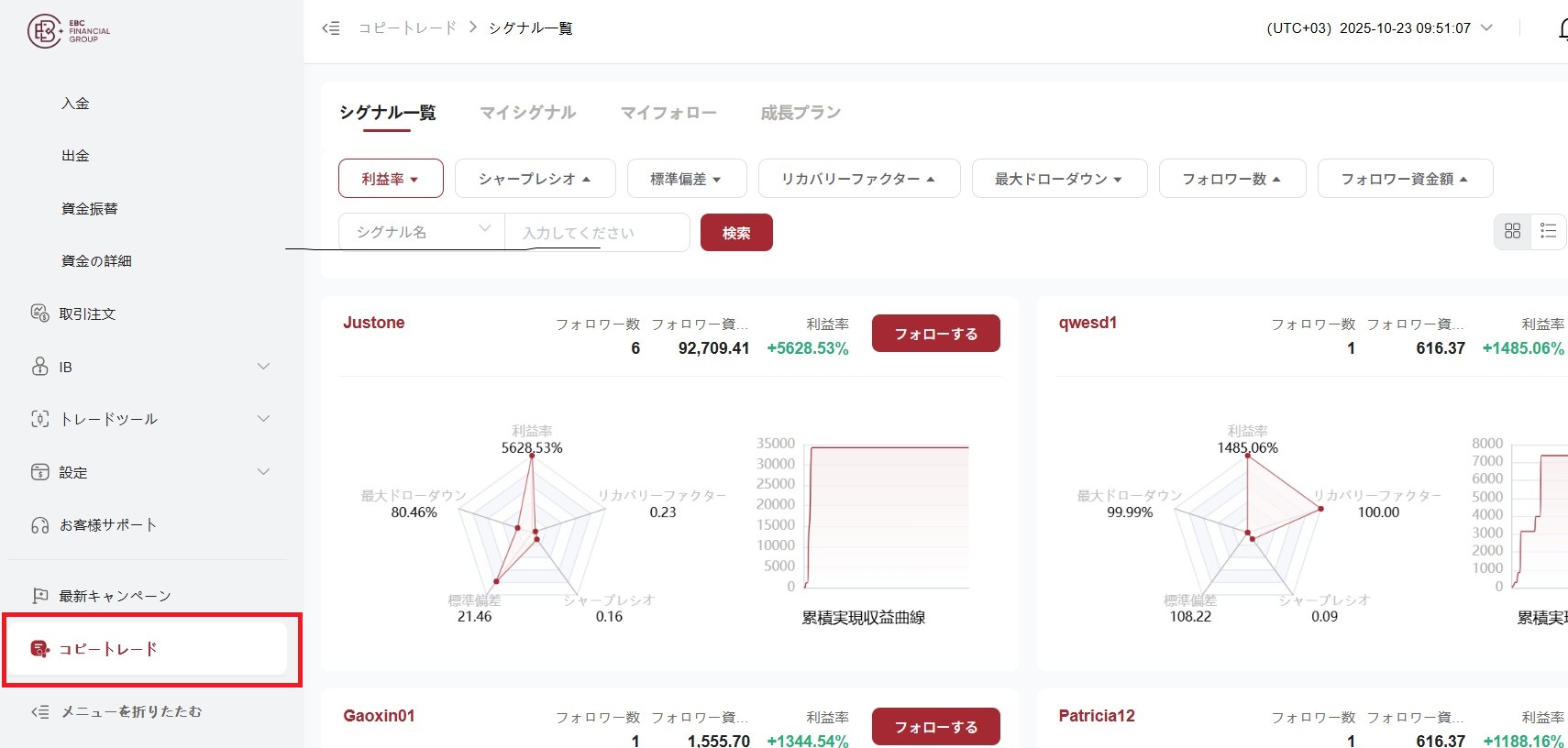Toggle シャープレシオ sort filter
Viewport: 1568px width, 748px height.
pyautogui.click(x=535, y=179)
